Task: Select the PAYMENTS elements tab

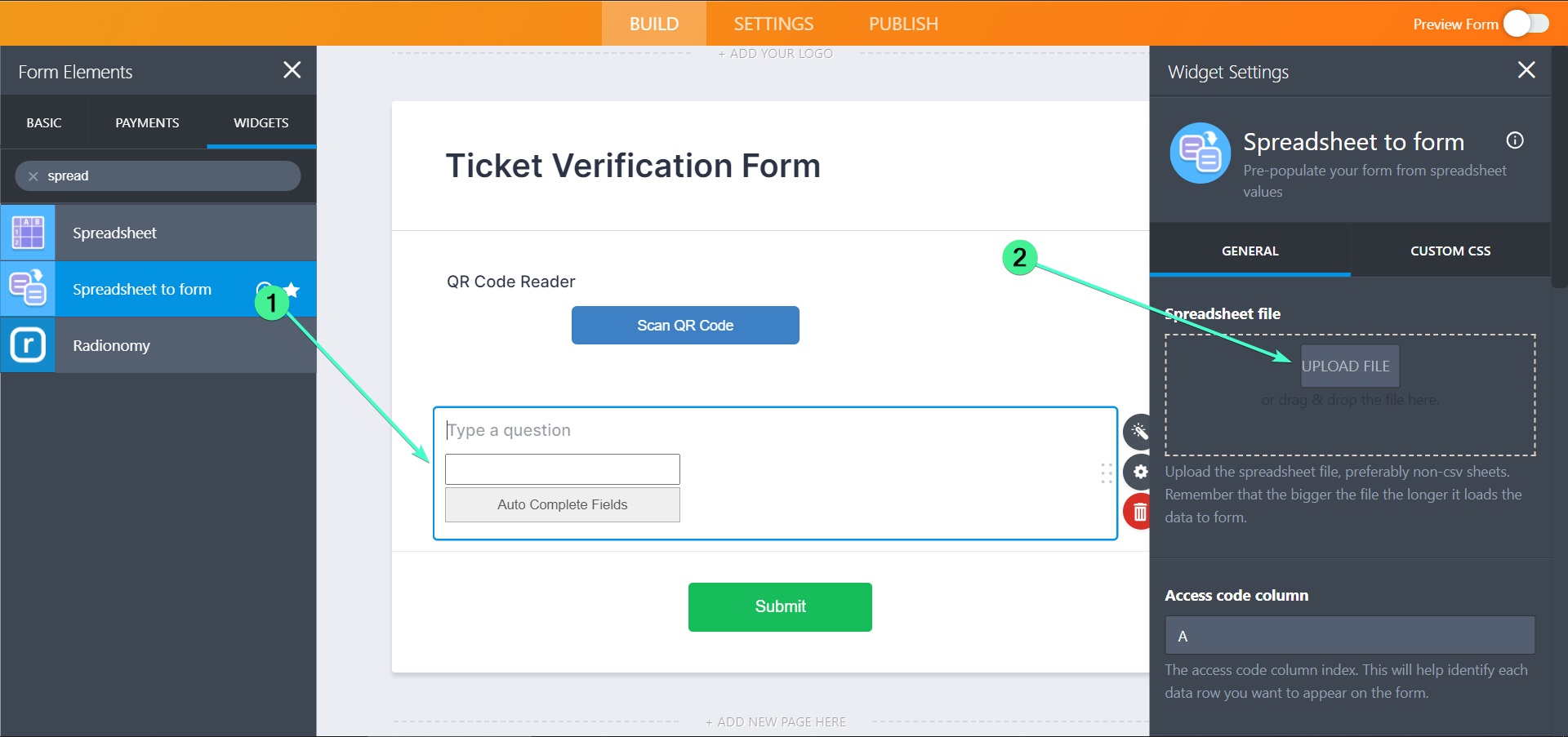Action: (x=147, y=122)
